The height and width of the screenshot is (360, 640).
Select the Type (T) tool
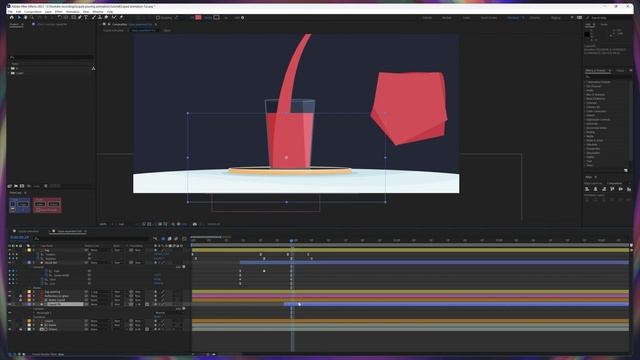[86, 18]
